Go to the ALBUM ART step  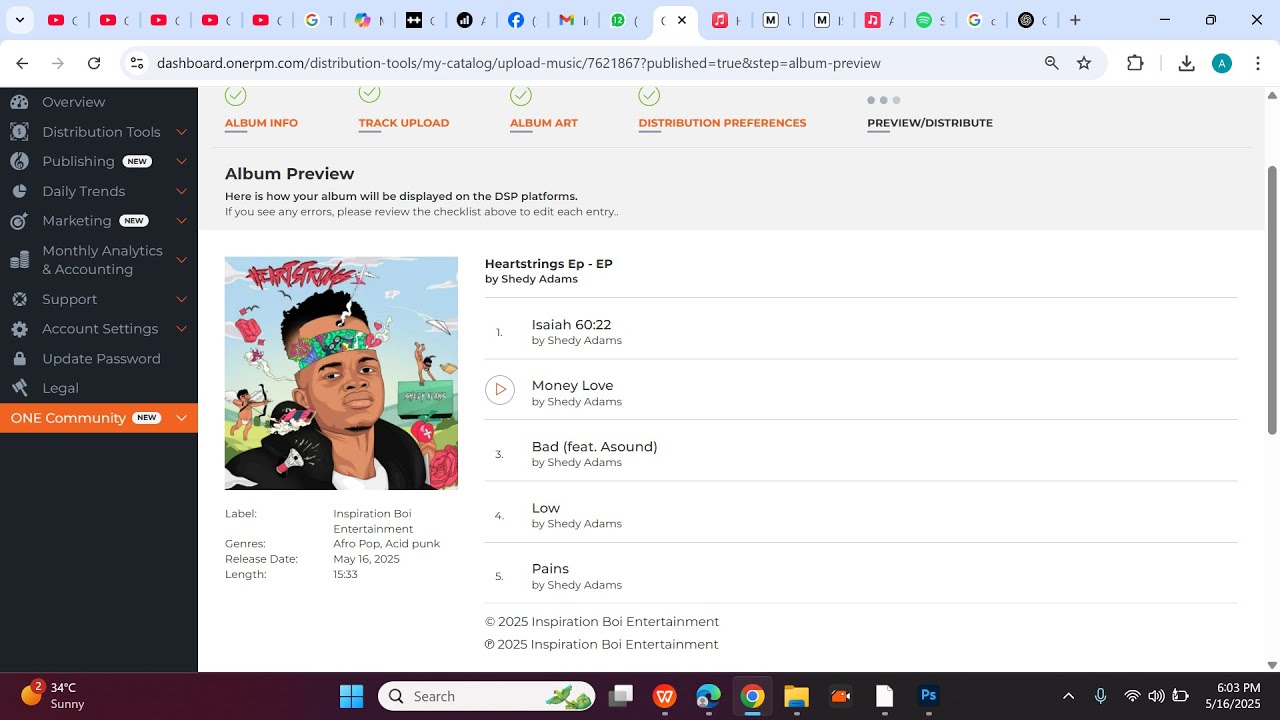(544, 123)
